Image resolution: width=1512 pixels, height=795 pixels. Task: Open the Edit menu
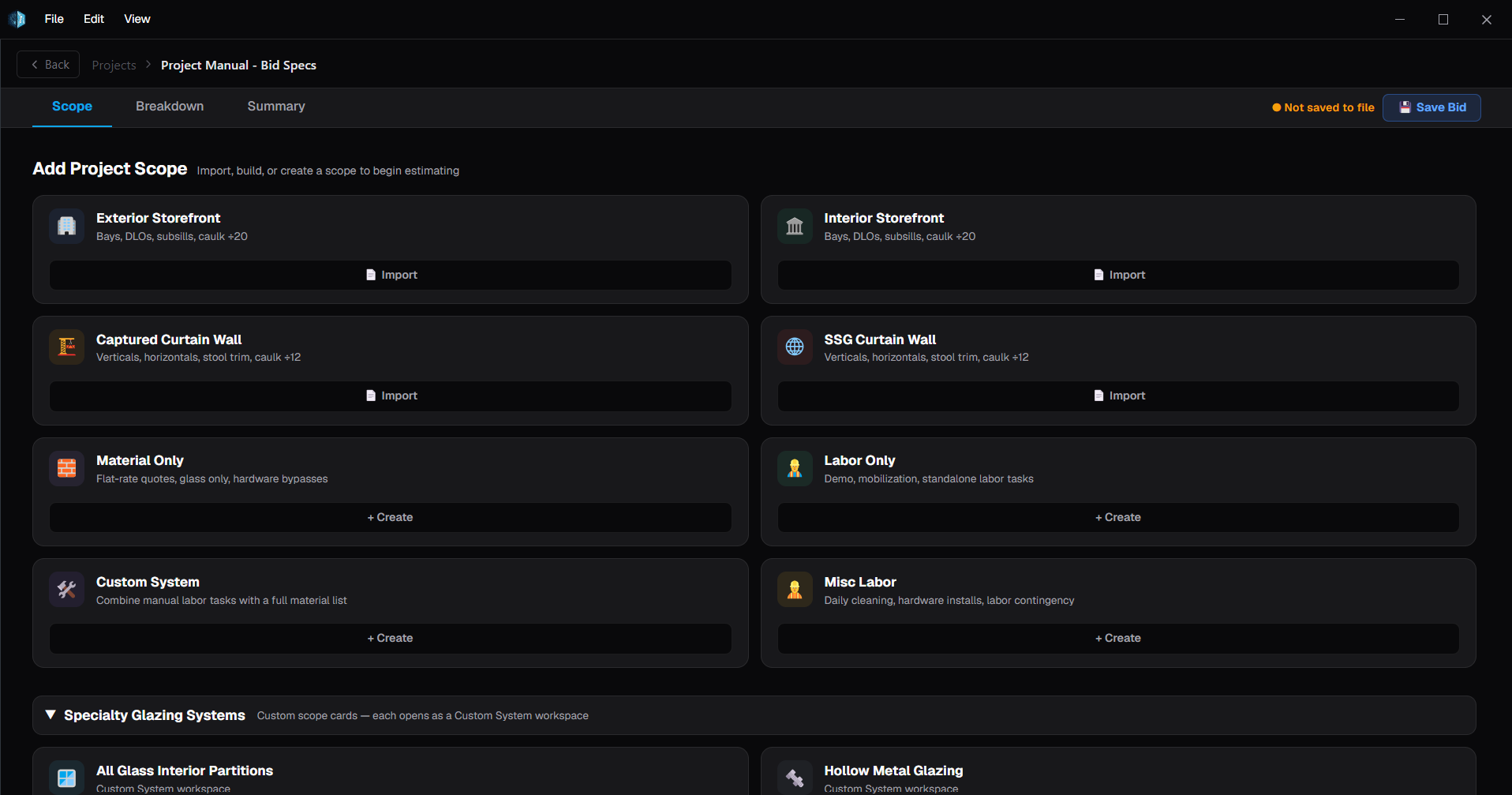(94, 19)
